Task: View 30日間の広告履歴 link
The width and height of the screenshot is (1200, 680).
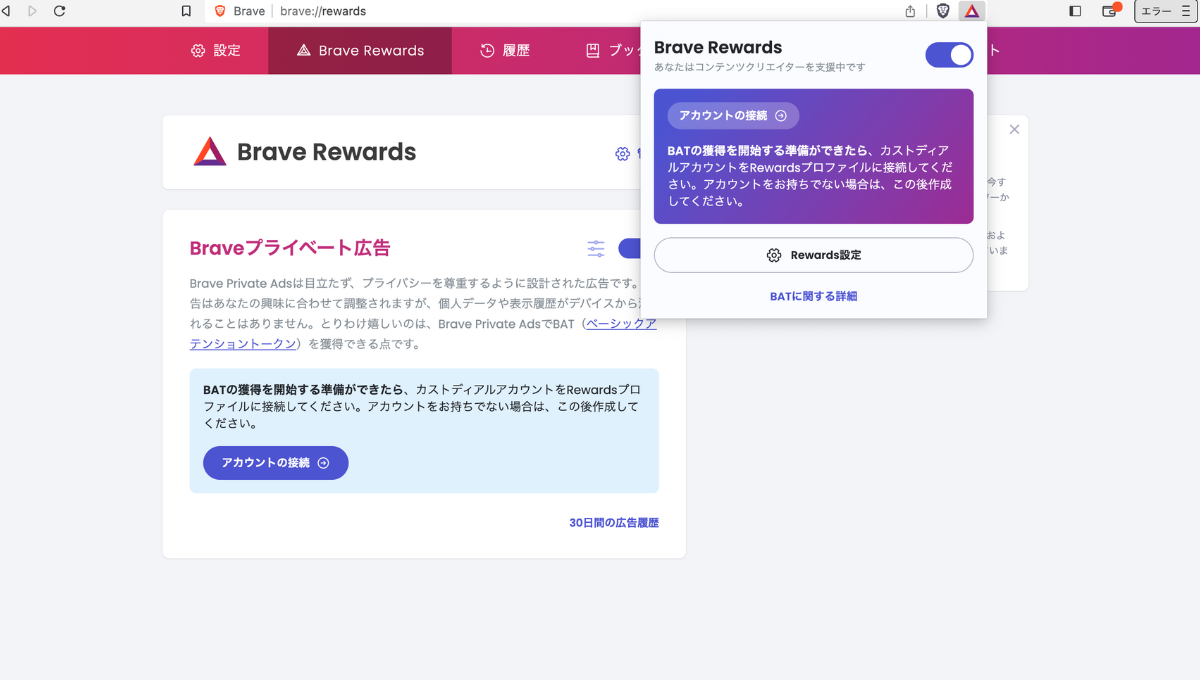Action: (x=613, y=523)
